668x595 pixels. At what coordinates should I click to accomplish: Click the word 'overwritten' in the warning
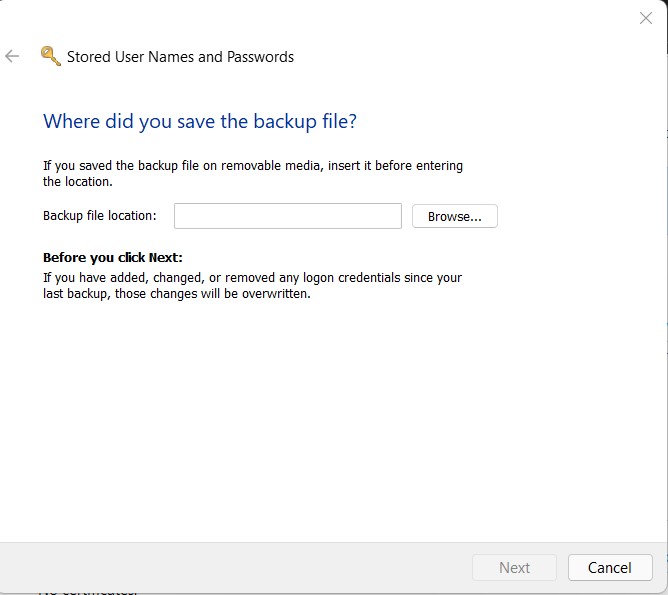click(x=276, y=294)
